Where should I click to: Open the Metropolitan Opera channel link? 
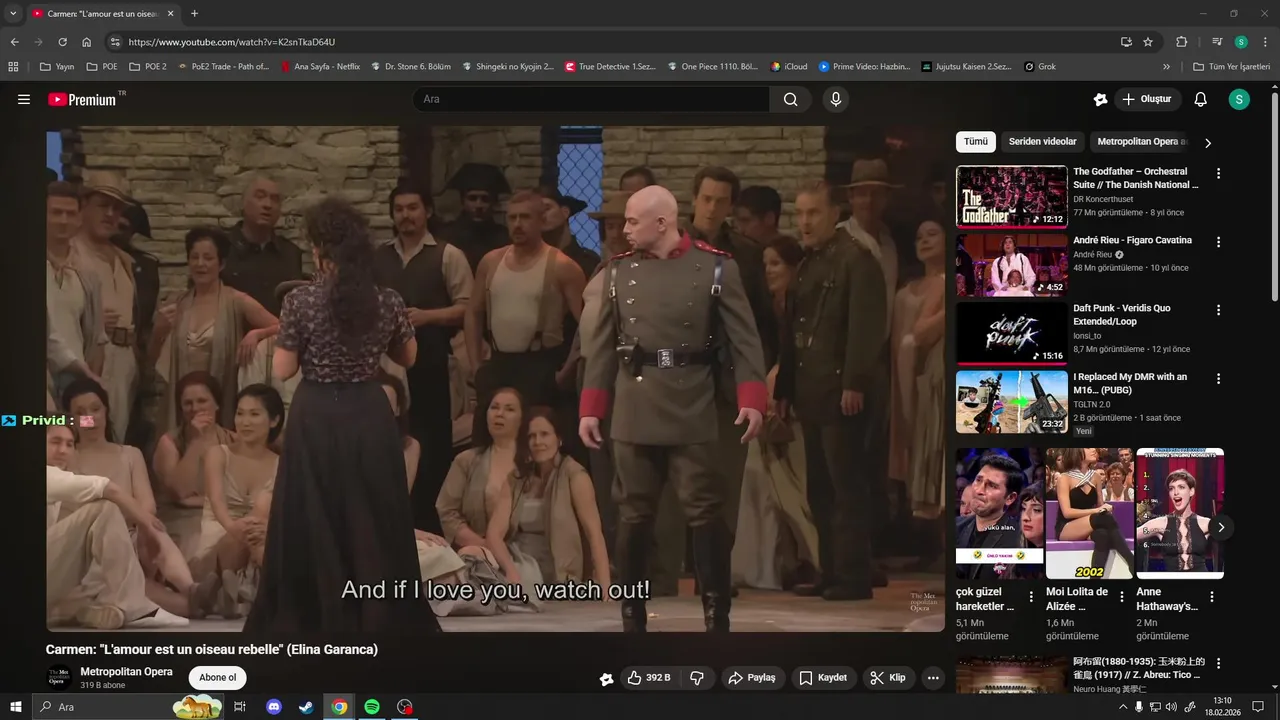tap(126, 672)
